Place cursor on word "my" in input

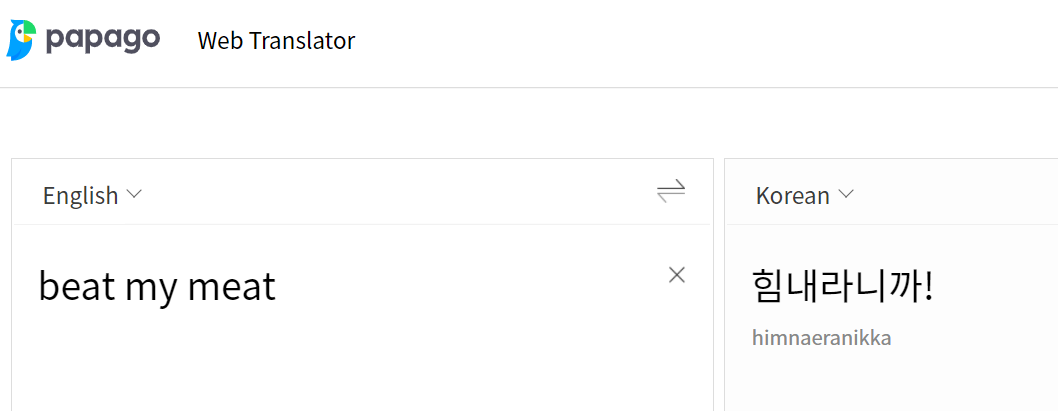click(150, 288)
